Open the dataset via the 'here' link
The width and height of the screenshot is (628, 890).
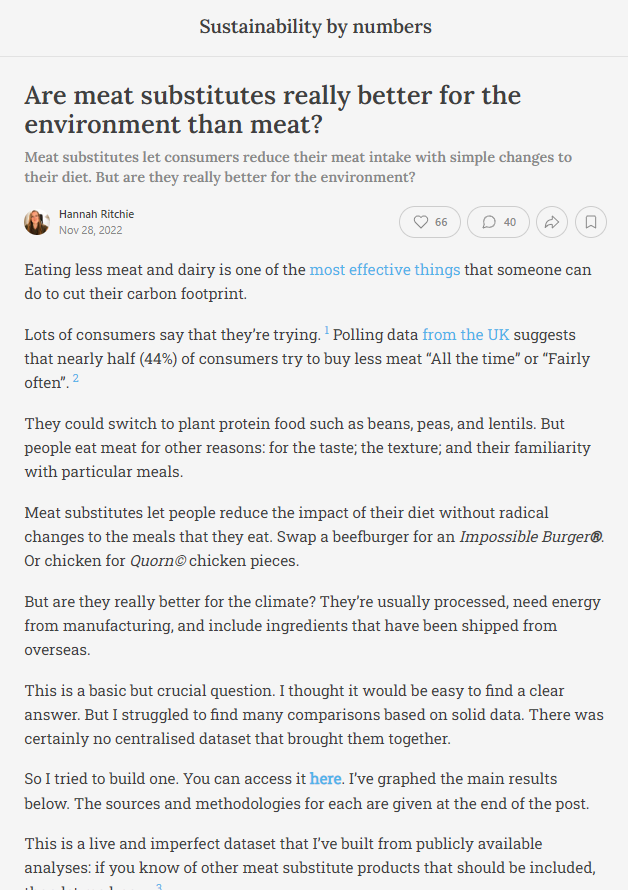325,779
